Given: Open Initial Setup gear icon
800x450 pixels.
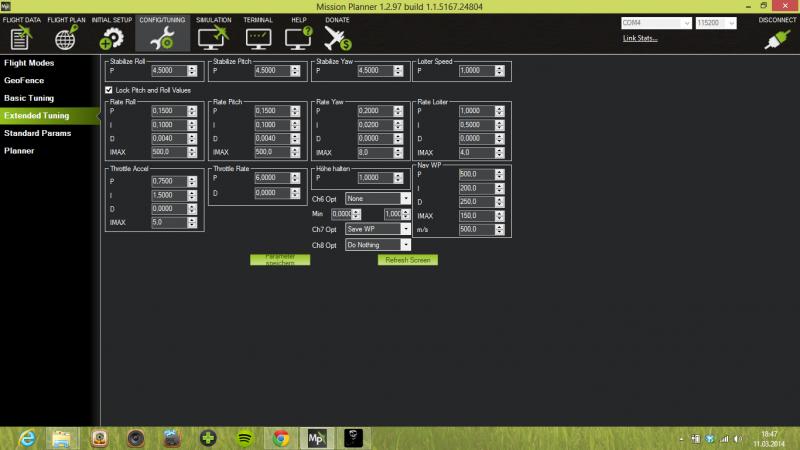Looking at the screenshot, I should [x=111, y=38].
